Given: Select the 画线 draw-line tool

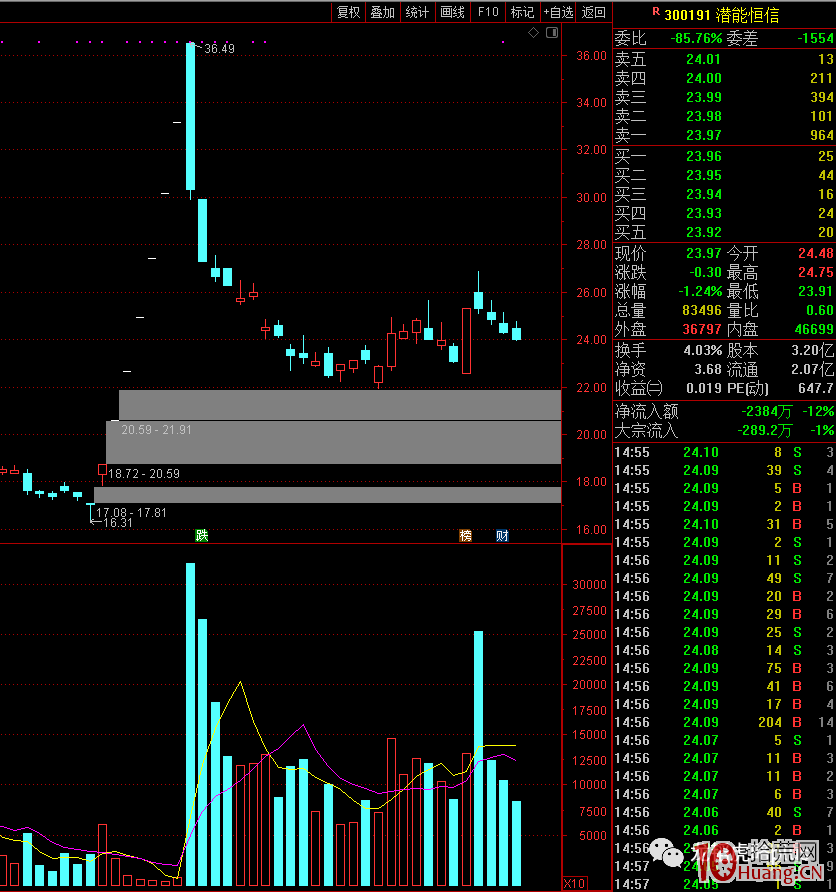Looking at the screenshot, I should pos(453,12).
